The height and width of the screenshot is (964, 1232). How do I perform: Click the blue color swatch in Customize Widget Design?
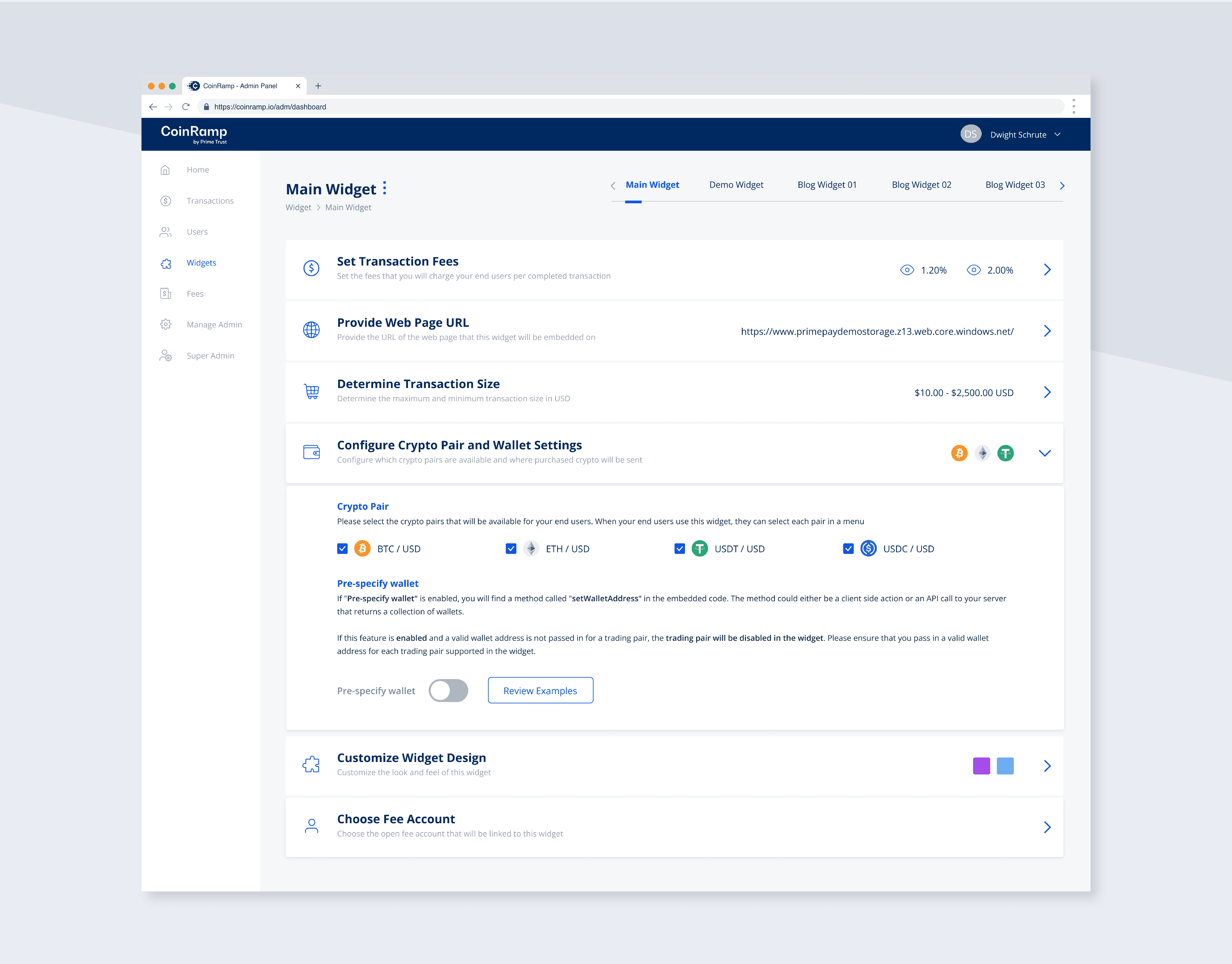pos(1005,766)
